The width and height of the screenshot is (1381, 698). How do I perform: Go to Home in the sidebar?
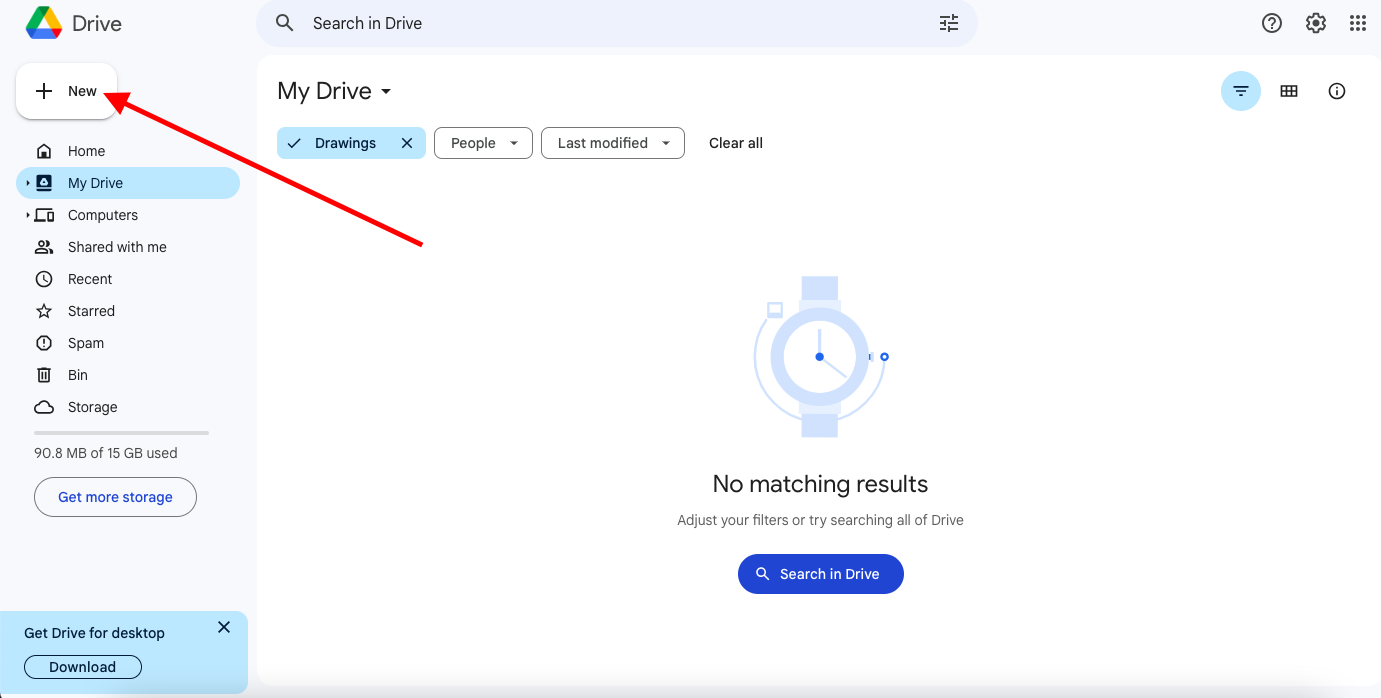point(128,151)
